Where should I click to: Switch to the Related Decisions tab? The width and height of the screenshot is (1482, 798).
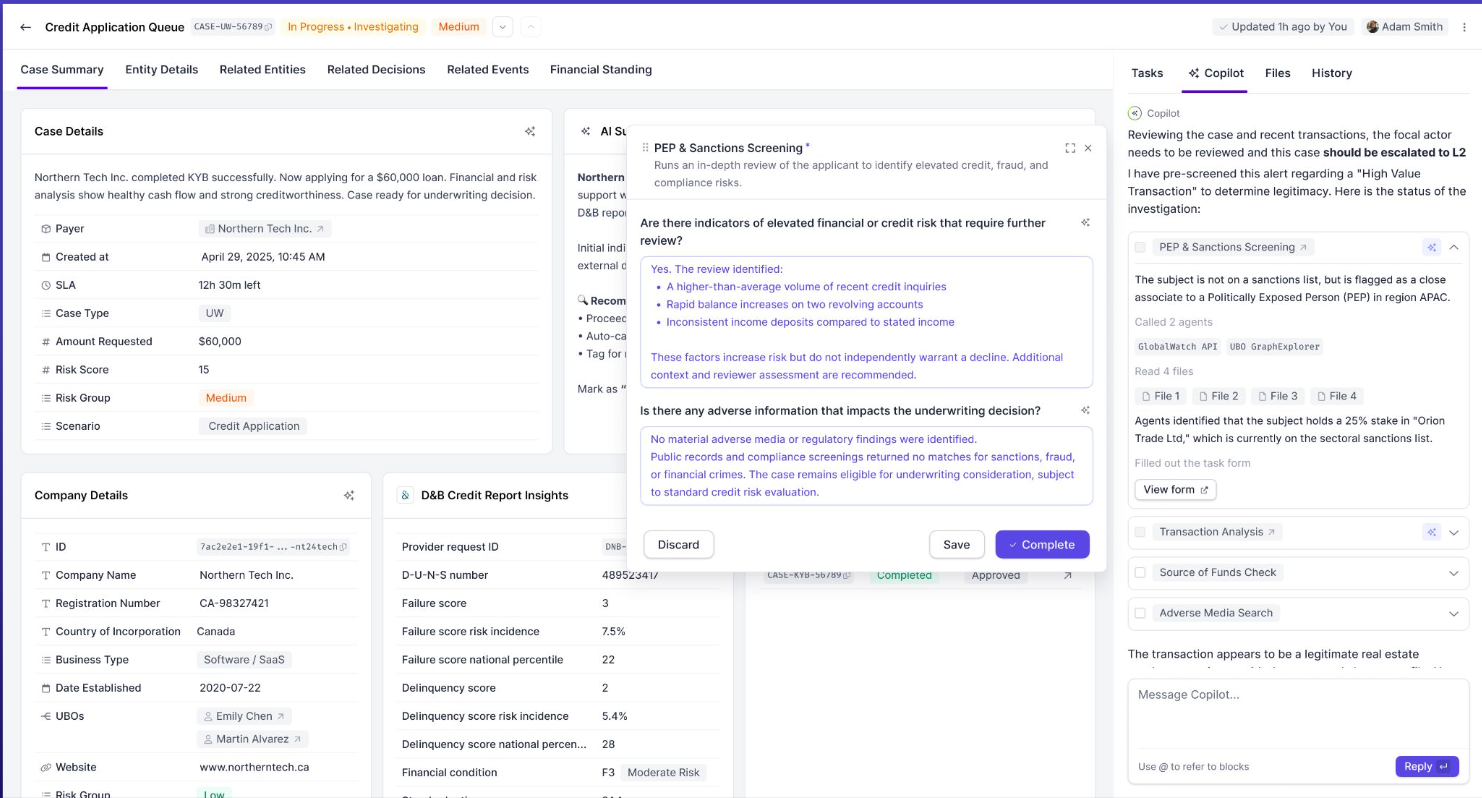[376, 70]
